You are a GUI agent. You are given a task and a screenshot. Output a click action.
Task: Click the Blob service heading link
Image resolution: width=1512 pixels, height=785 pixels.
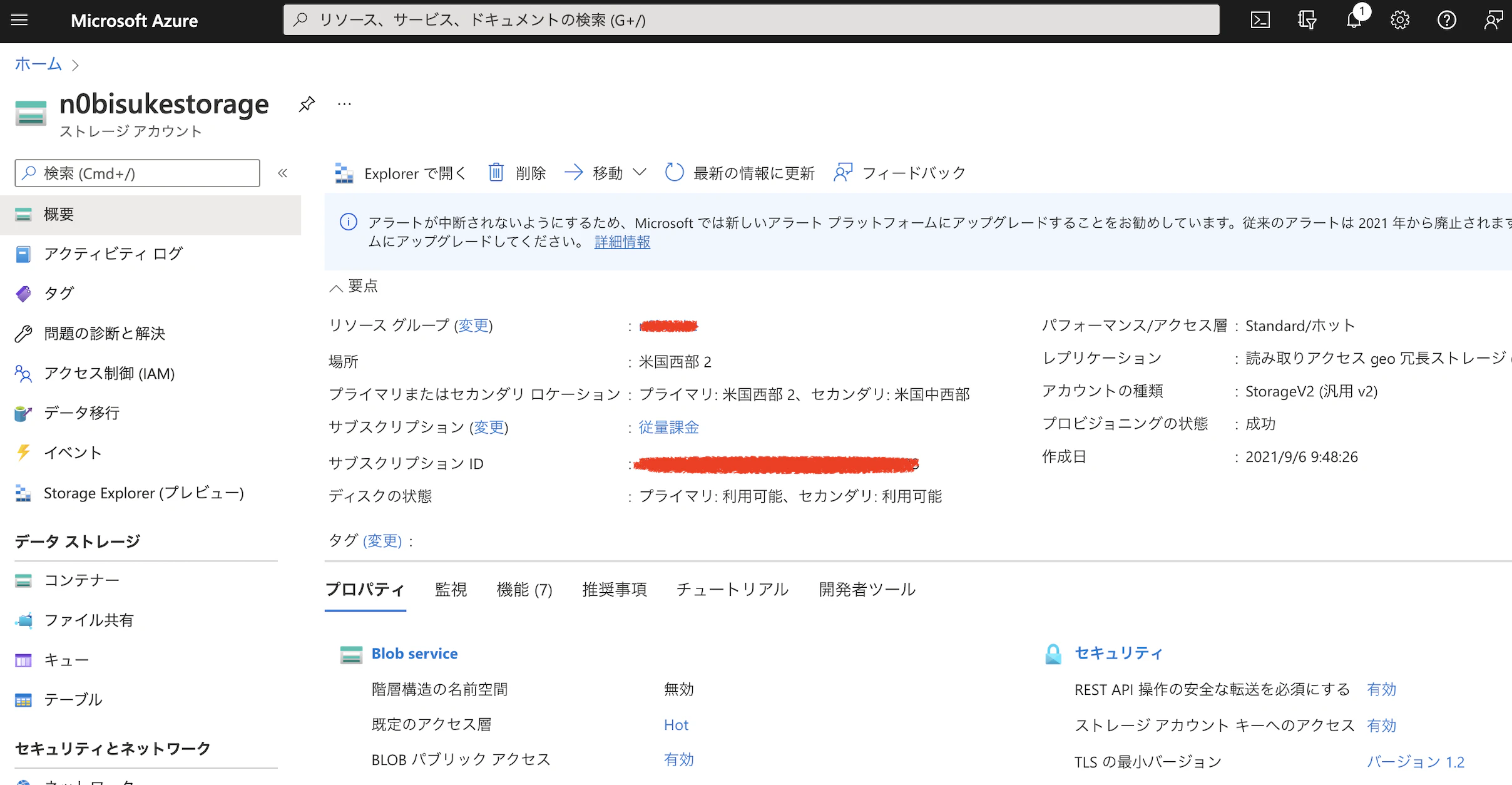coord(414,654)
